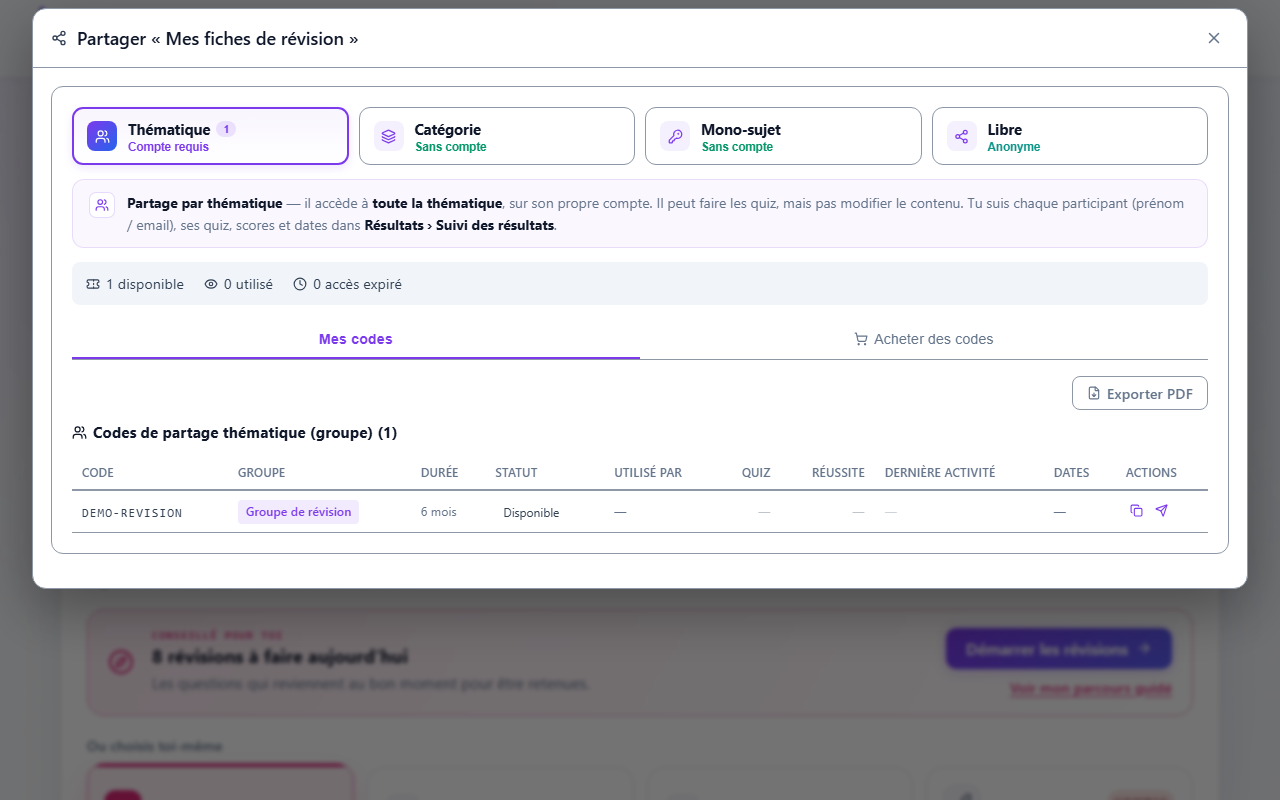1280x800 pixels.
Task: Click the Thématique count badge 1
Action: pos(226,129)
